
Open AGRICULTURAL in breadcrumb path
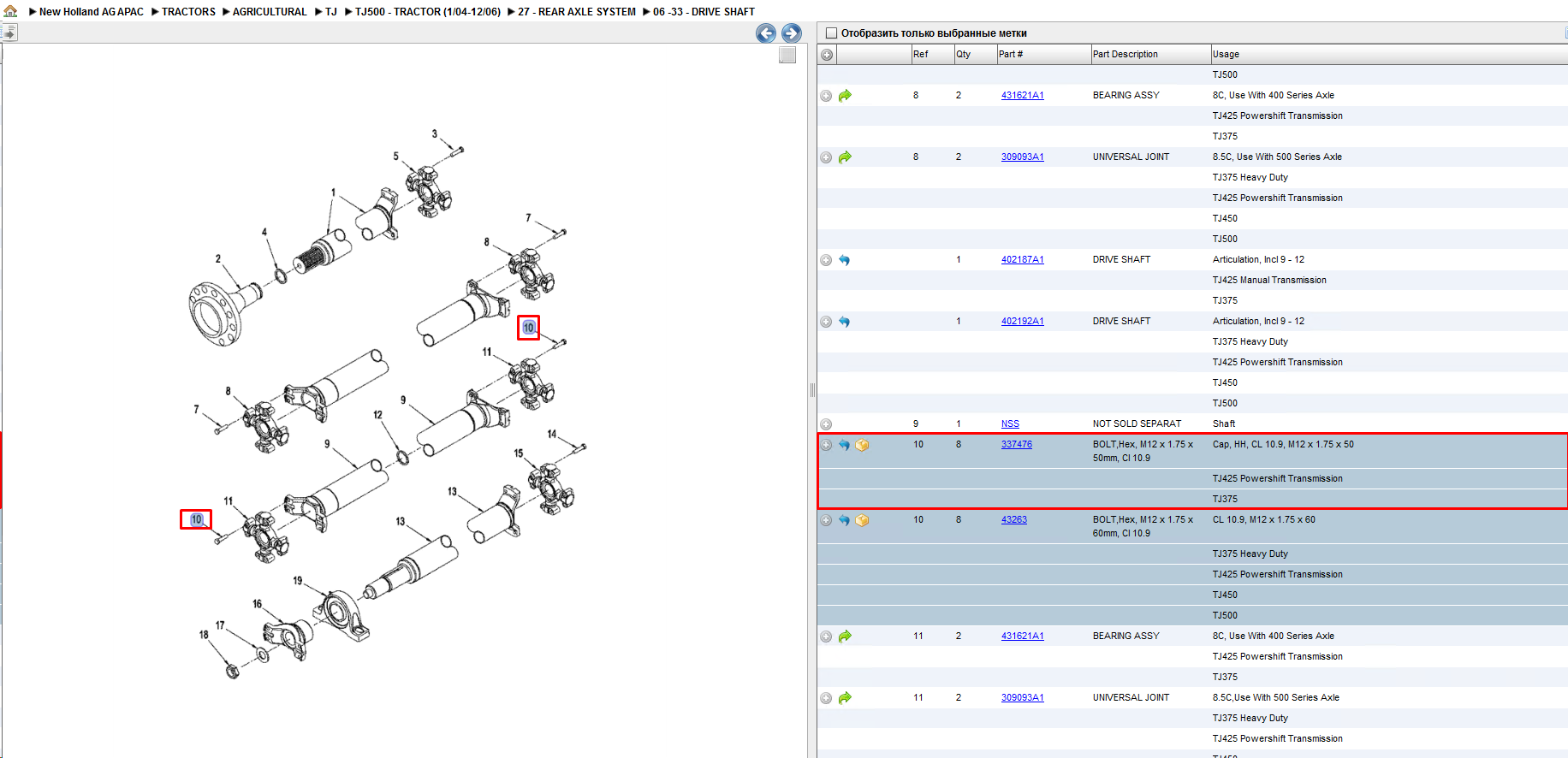270,12
